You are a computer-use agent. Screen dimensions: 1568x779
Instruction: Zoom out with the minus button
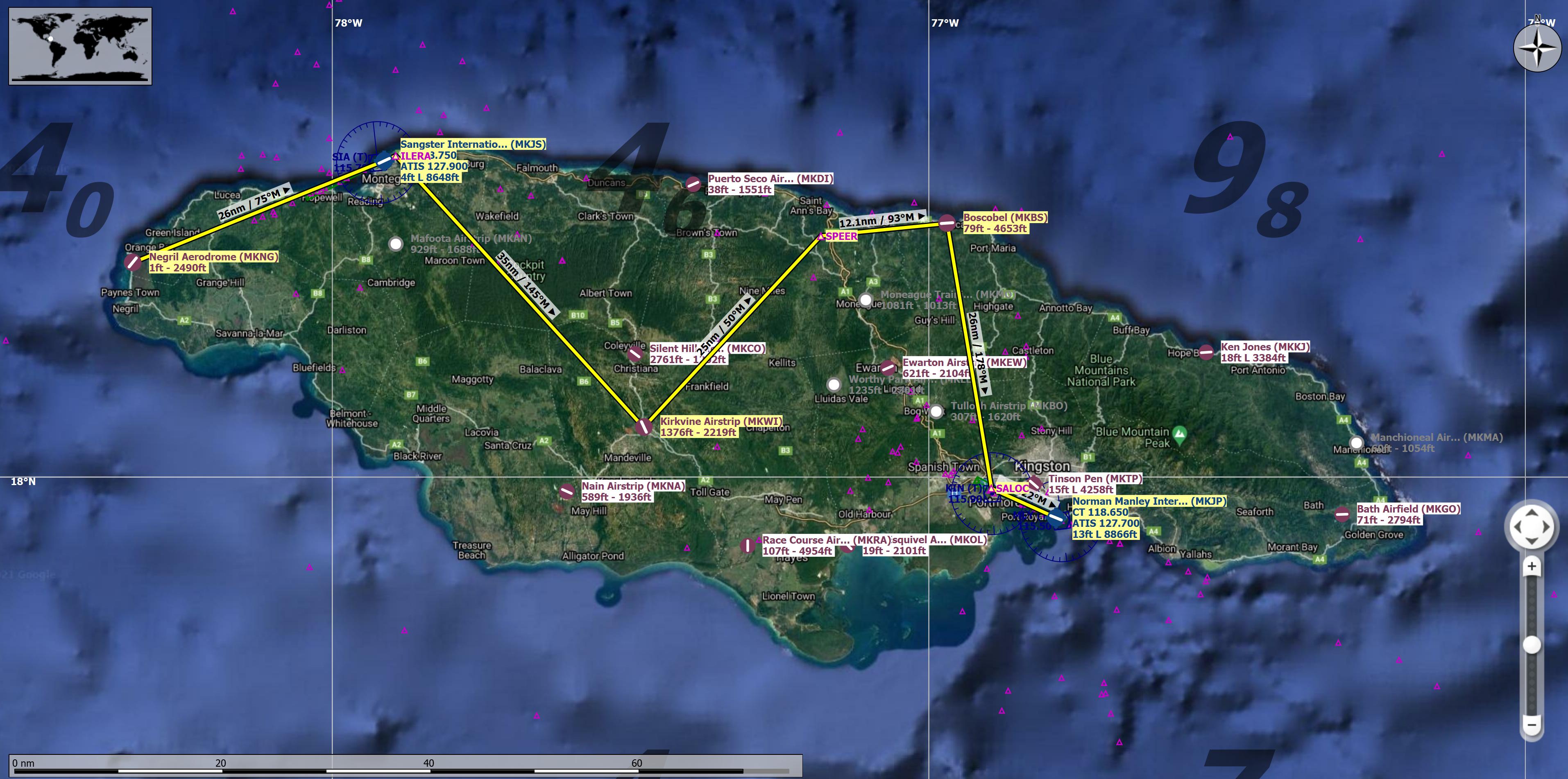(x=1532, y=724)
